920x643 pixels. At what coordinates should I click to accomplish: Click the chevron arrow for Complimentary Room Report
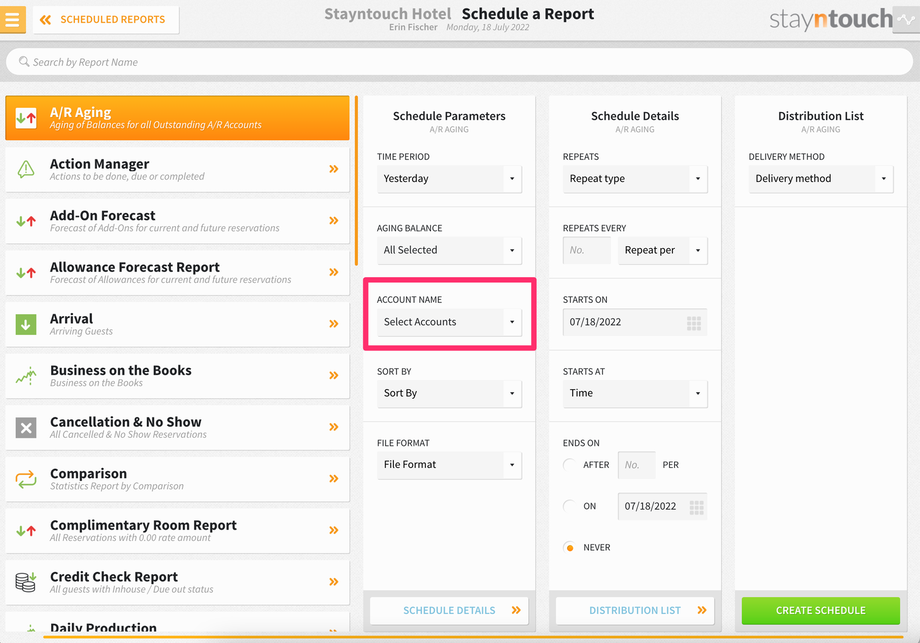point(334,530)
